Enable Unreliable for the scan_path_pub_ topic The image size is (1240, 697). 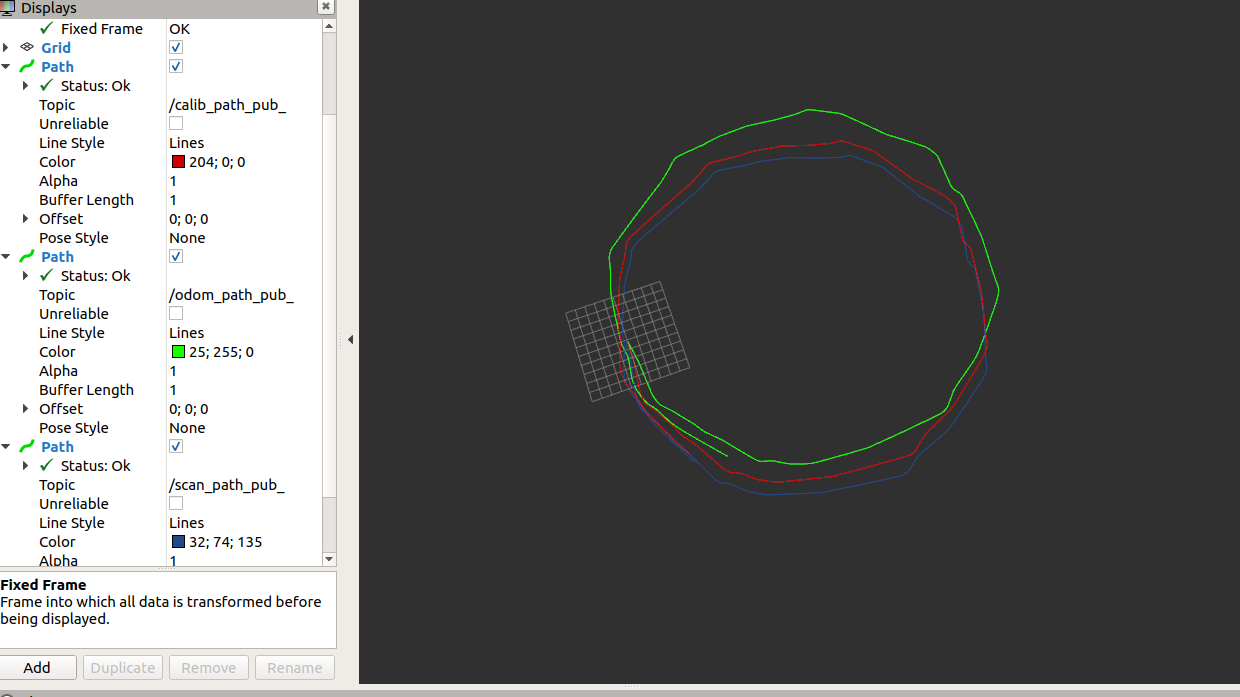(176, 503)
